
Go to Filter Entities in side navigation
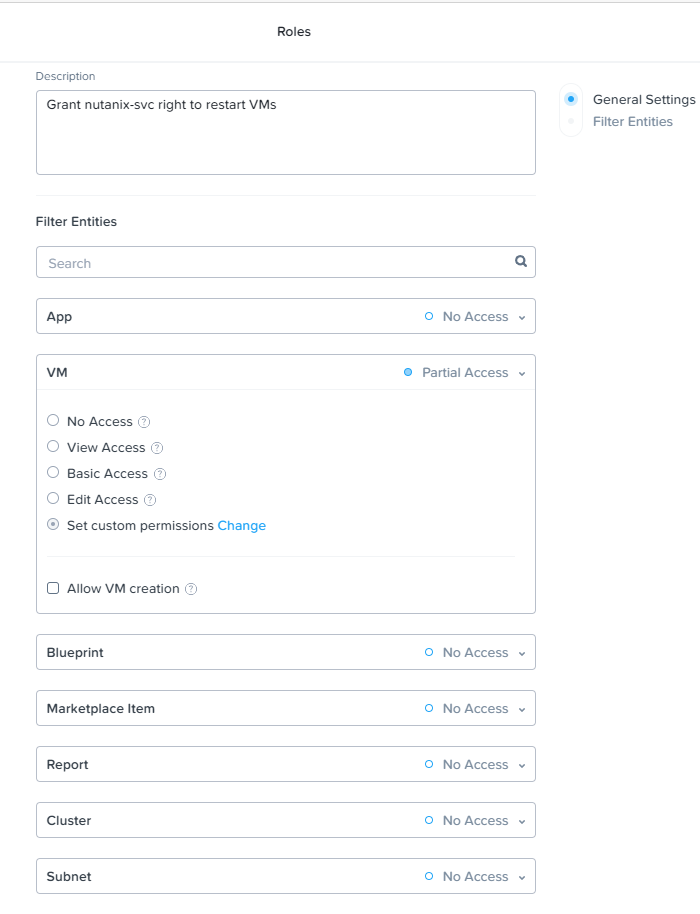[x=632, y=121]
